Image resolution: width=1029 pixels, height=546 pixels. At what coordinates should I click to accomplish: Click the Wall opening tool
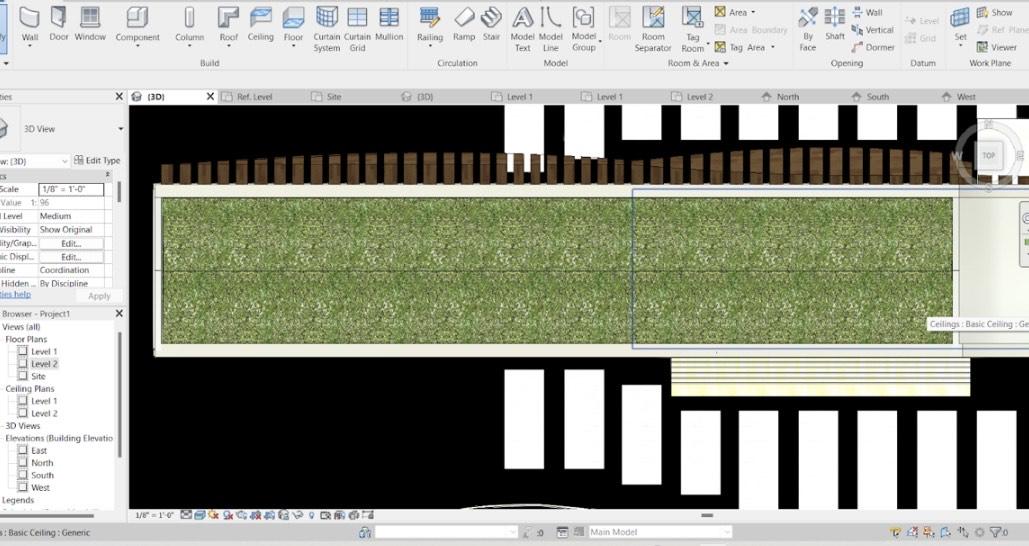click(x=867, y=12)
